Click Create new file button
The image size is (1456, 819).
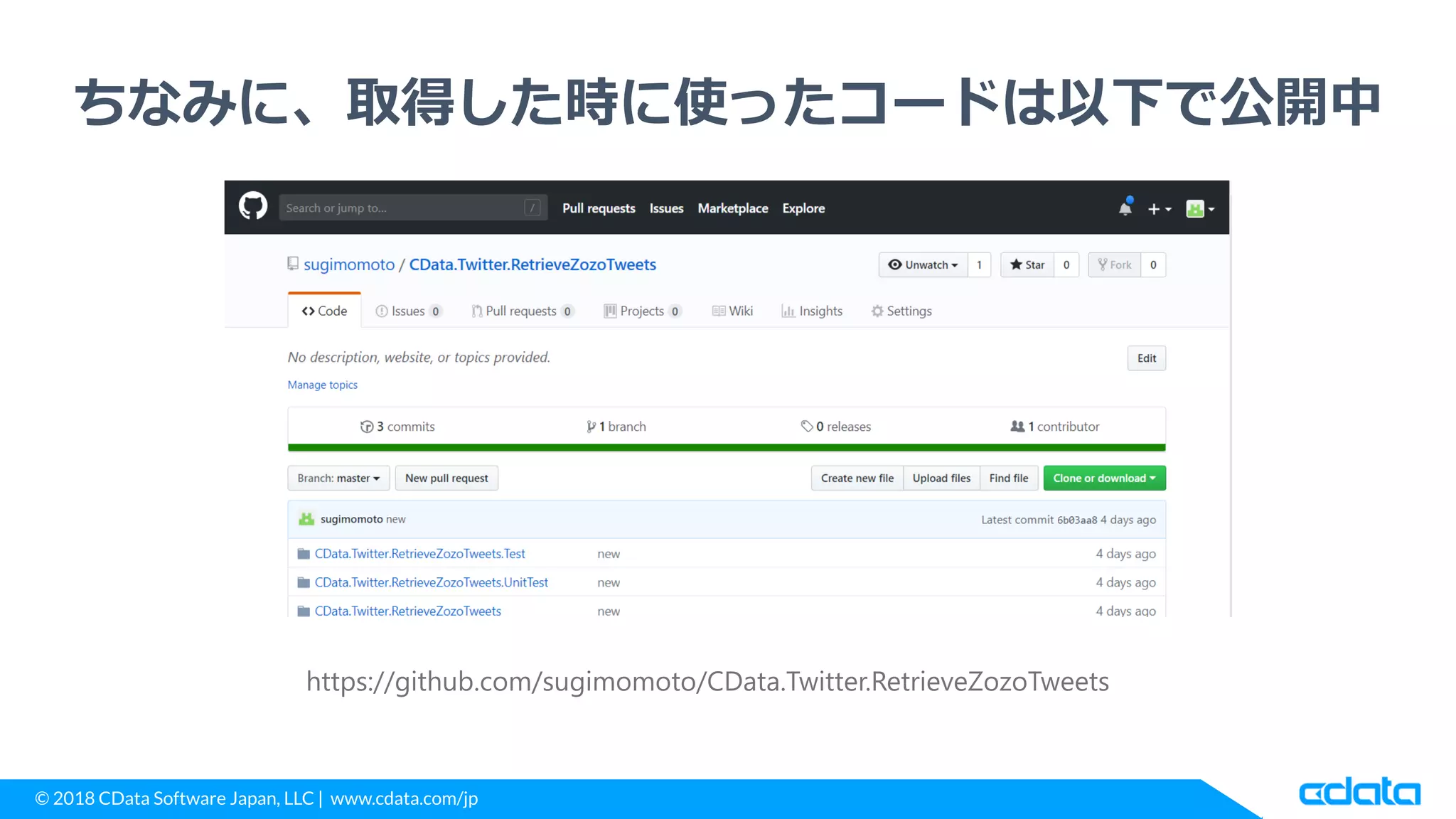point(857,478)
